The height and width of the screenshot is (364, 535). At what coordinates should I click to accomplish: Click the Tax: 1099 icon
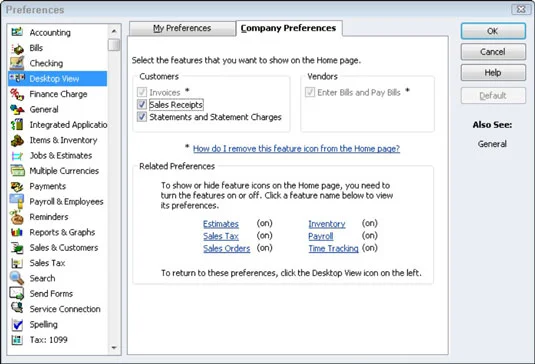[17, 340]
